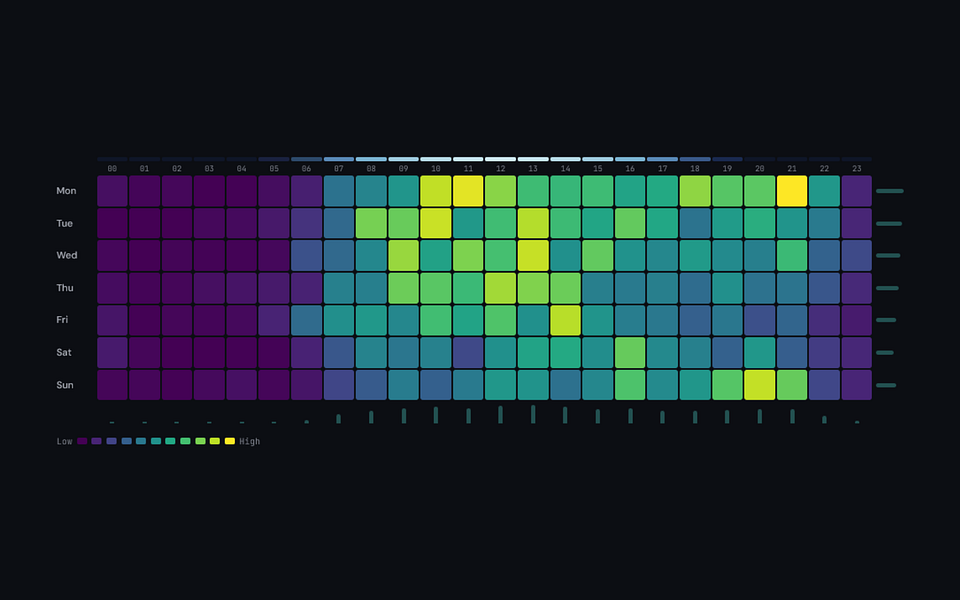Click the High legend label
The height and width of the screenshot is (600, 960).
tap(250, 441)
